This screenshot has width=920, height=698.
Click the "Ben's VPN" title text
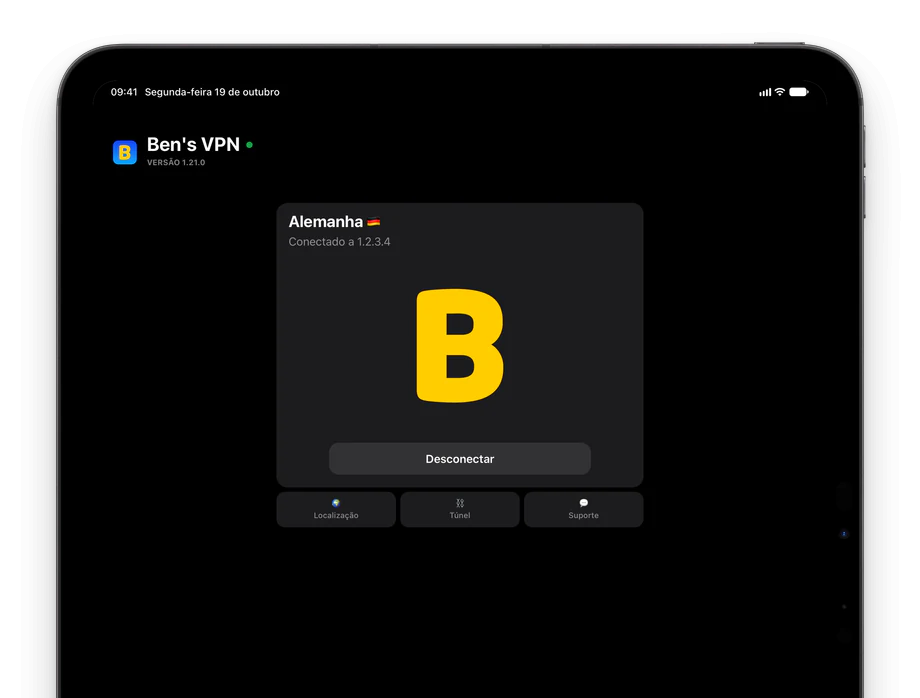(193, 144)
